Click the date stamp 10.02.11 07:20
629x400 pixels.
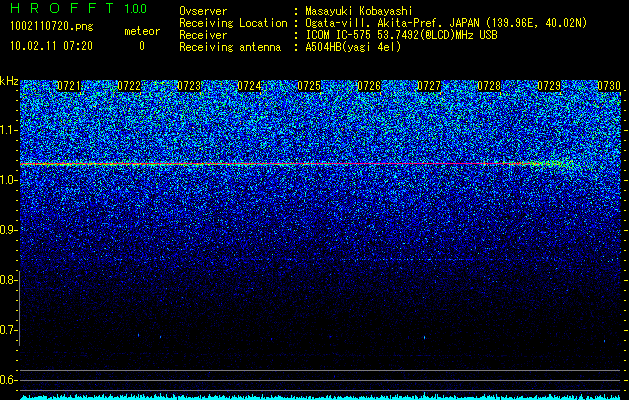(x=51, y=46)
